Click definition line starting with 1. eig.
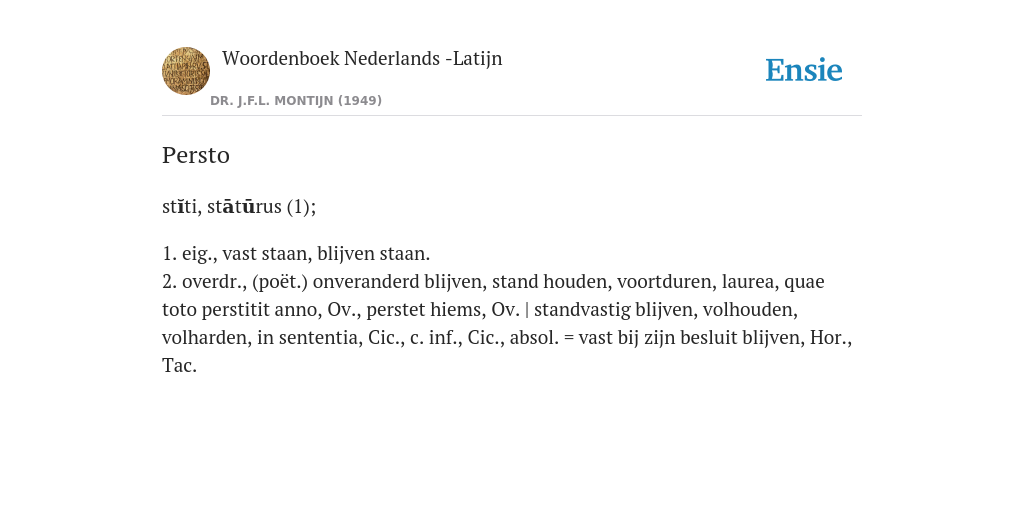 (x=296, y=253)
